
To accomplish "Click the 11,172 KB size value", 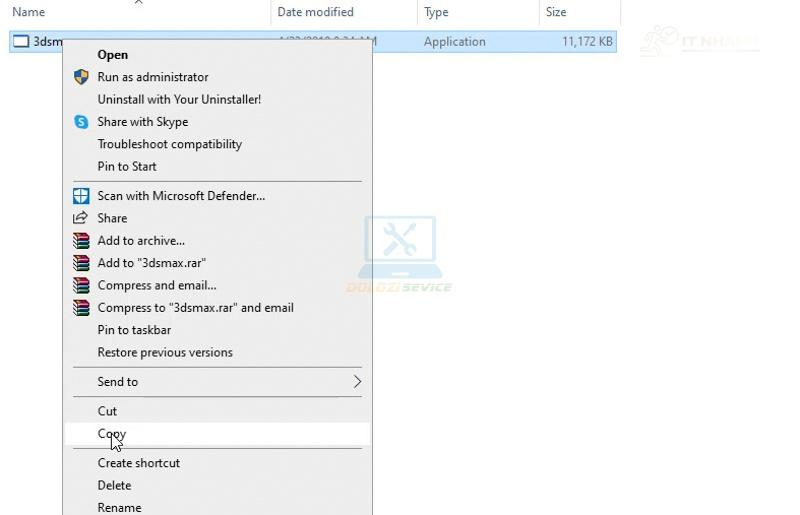I will pyautogui.click(x=587, y=41).
